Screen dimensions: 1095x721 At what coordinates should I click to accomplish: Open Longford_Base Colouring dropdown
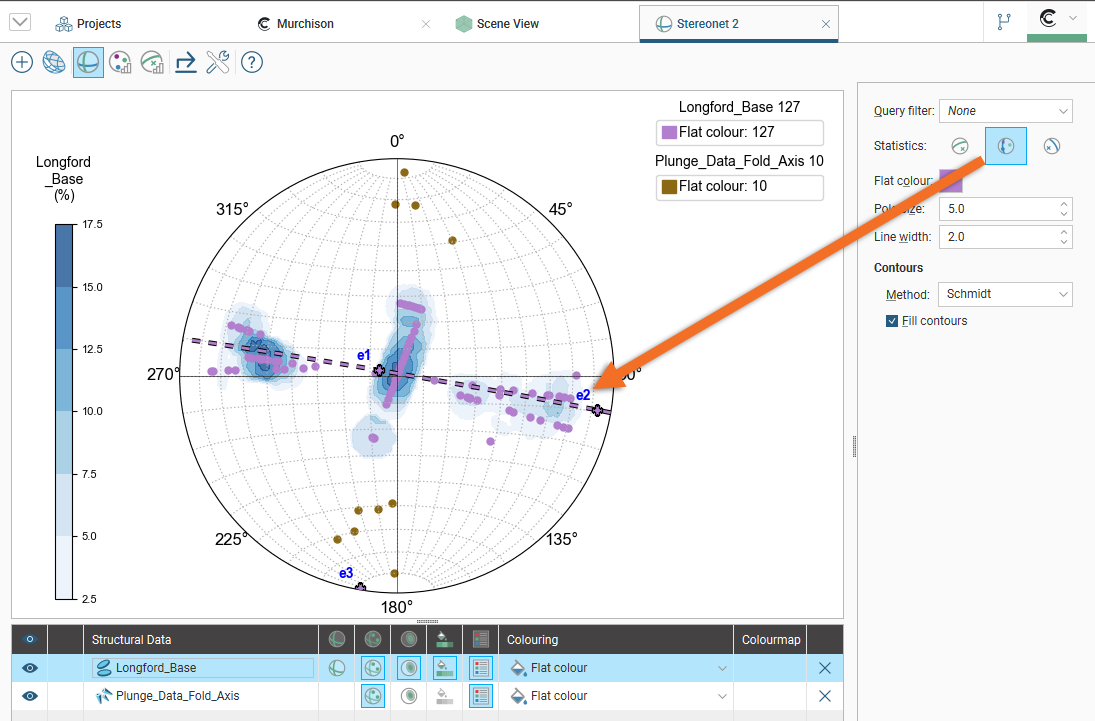[x=616, y=668]
